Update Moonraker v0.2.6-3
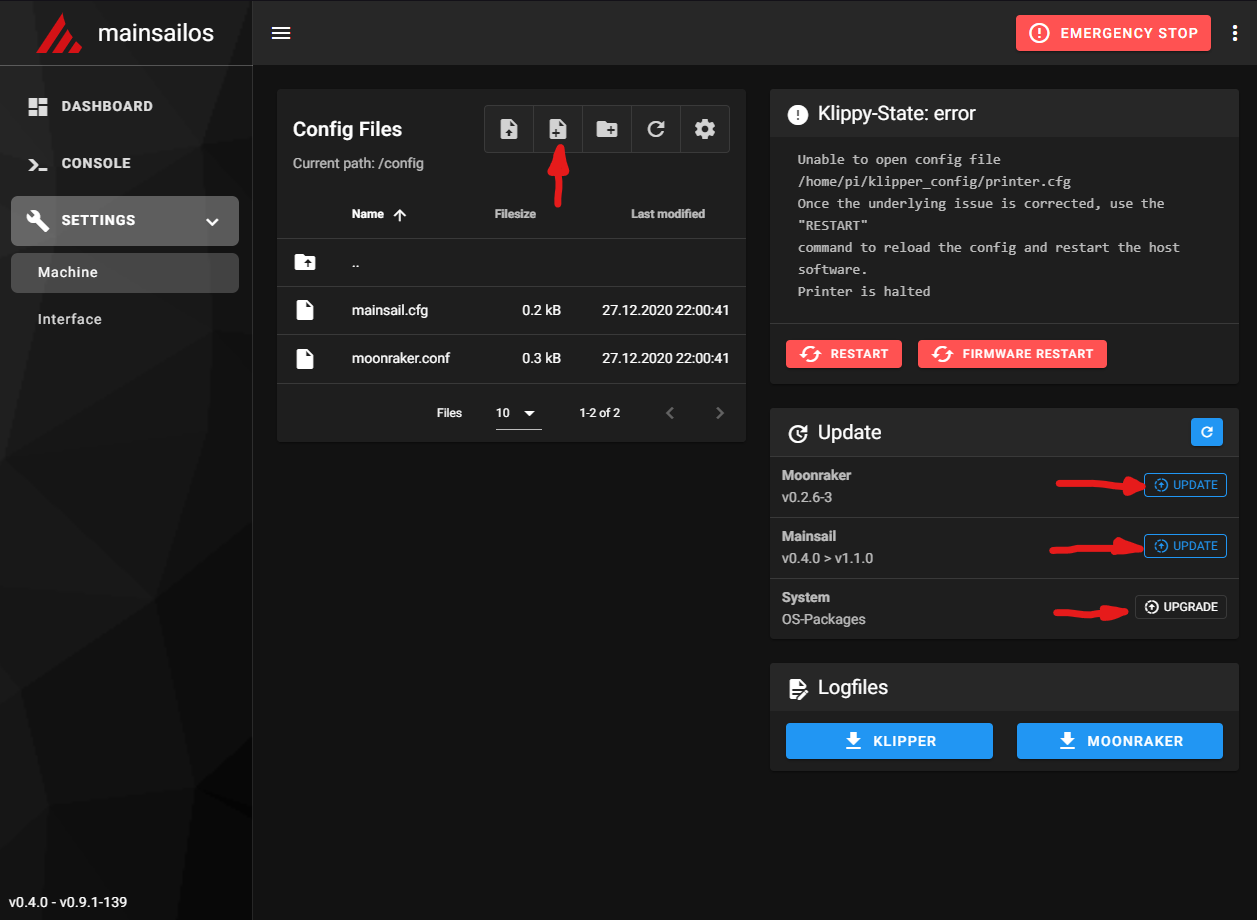 [1185, 485]
